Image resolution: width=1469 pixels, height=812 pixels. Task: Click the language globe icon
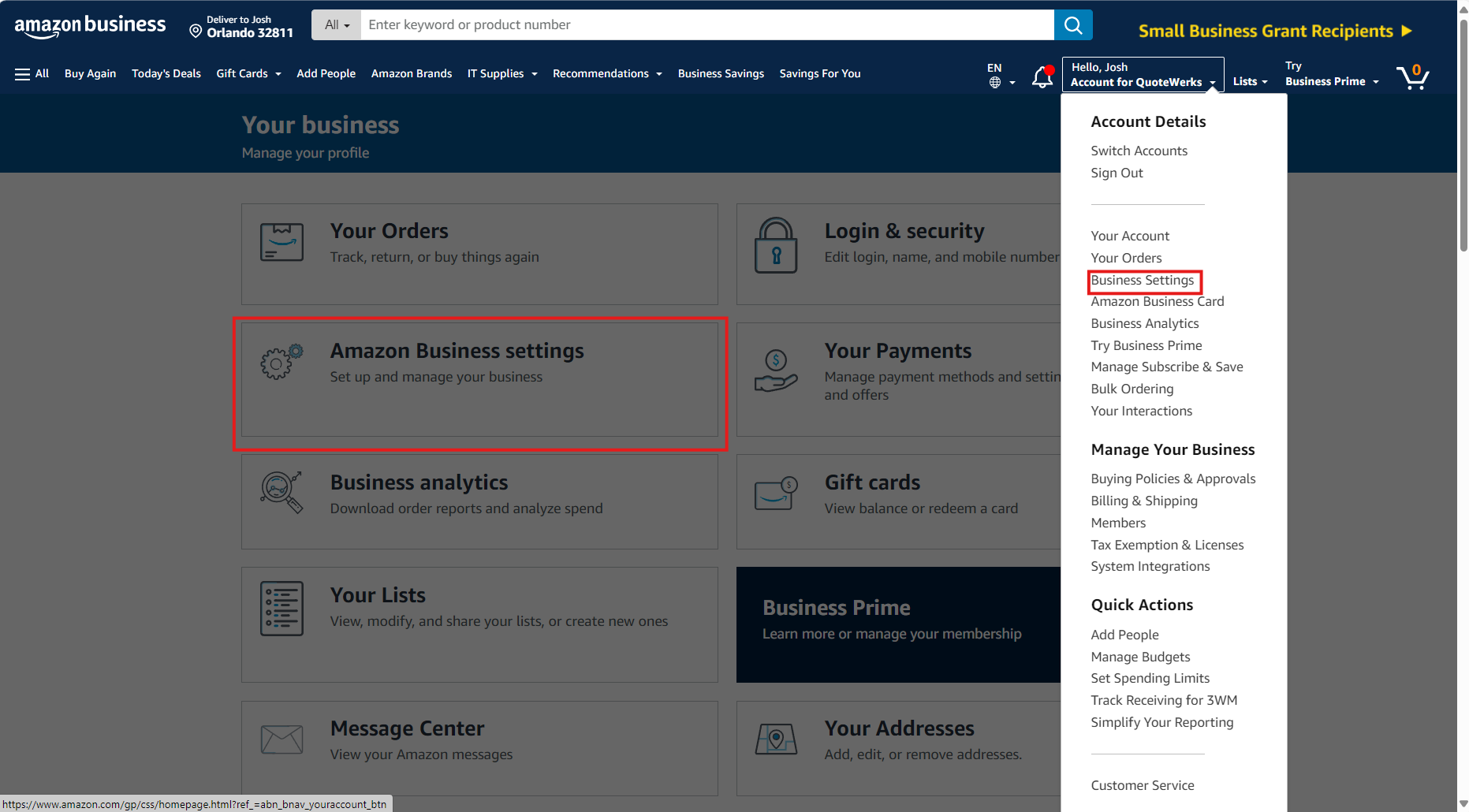coord(995,82)
